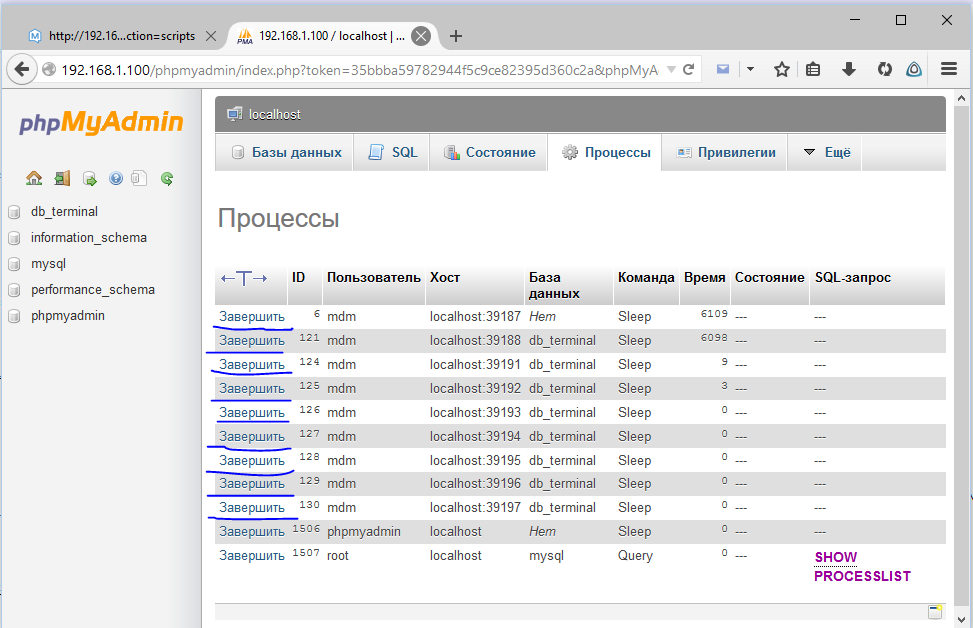Kill process 121 via Завершить link
The height and width of the screenshot is (628, 973).
pos(250,340)
